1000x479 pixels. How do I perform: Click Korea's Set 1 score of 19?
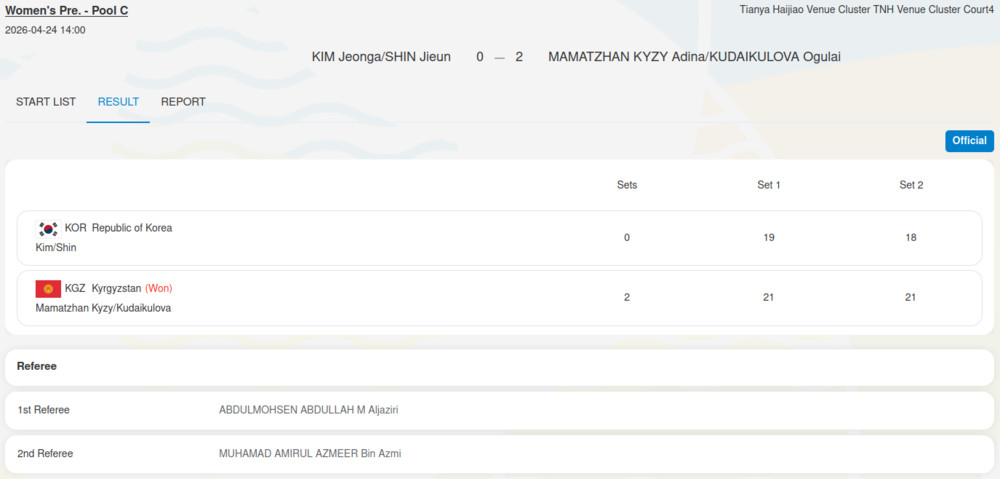tap(769, 238)
